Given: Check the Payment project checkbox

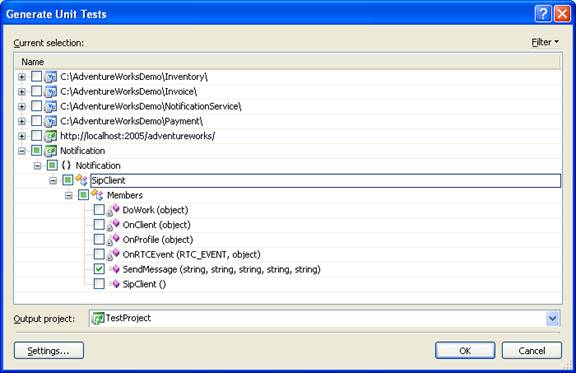Looking at the screenshot, I should (36, 121).
